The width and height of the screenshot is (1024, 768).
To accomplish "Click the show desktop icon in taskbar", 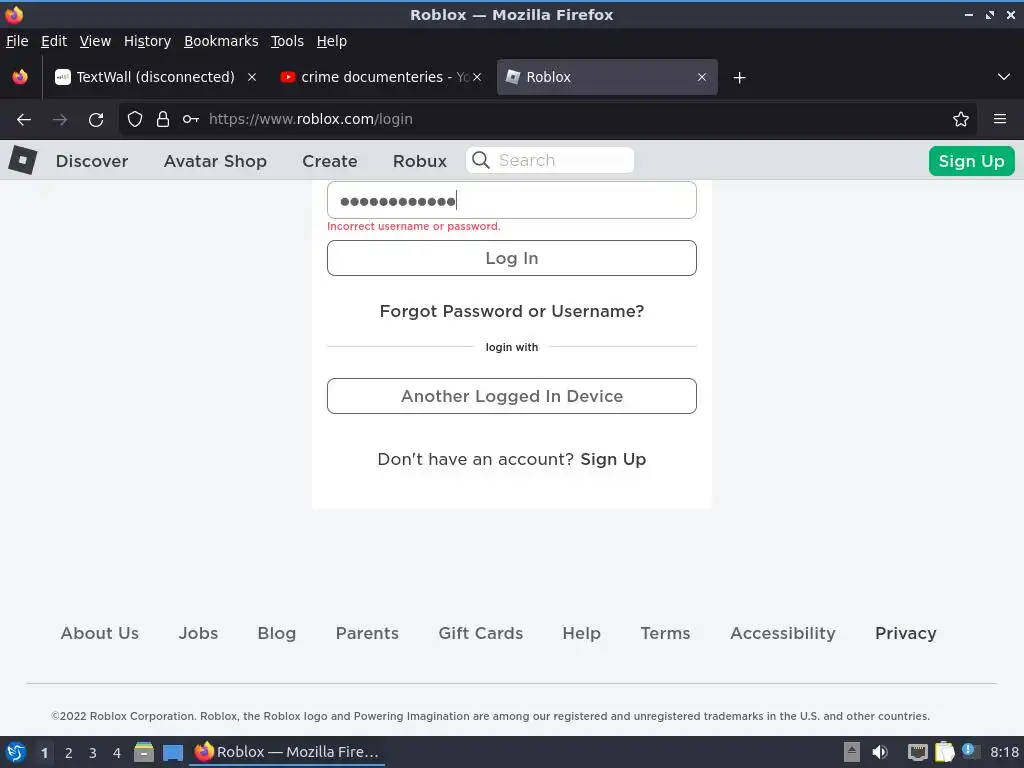I will (x=173, y=753).
